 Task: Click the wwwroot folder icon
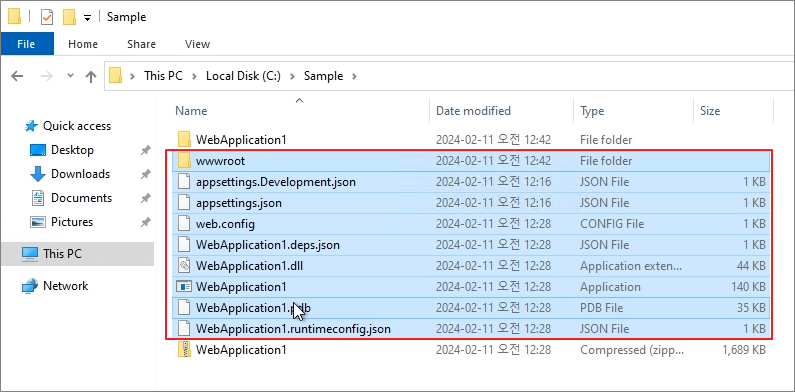(184, 161)
